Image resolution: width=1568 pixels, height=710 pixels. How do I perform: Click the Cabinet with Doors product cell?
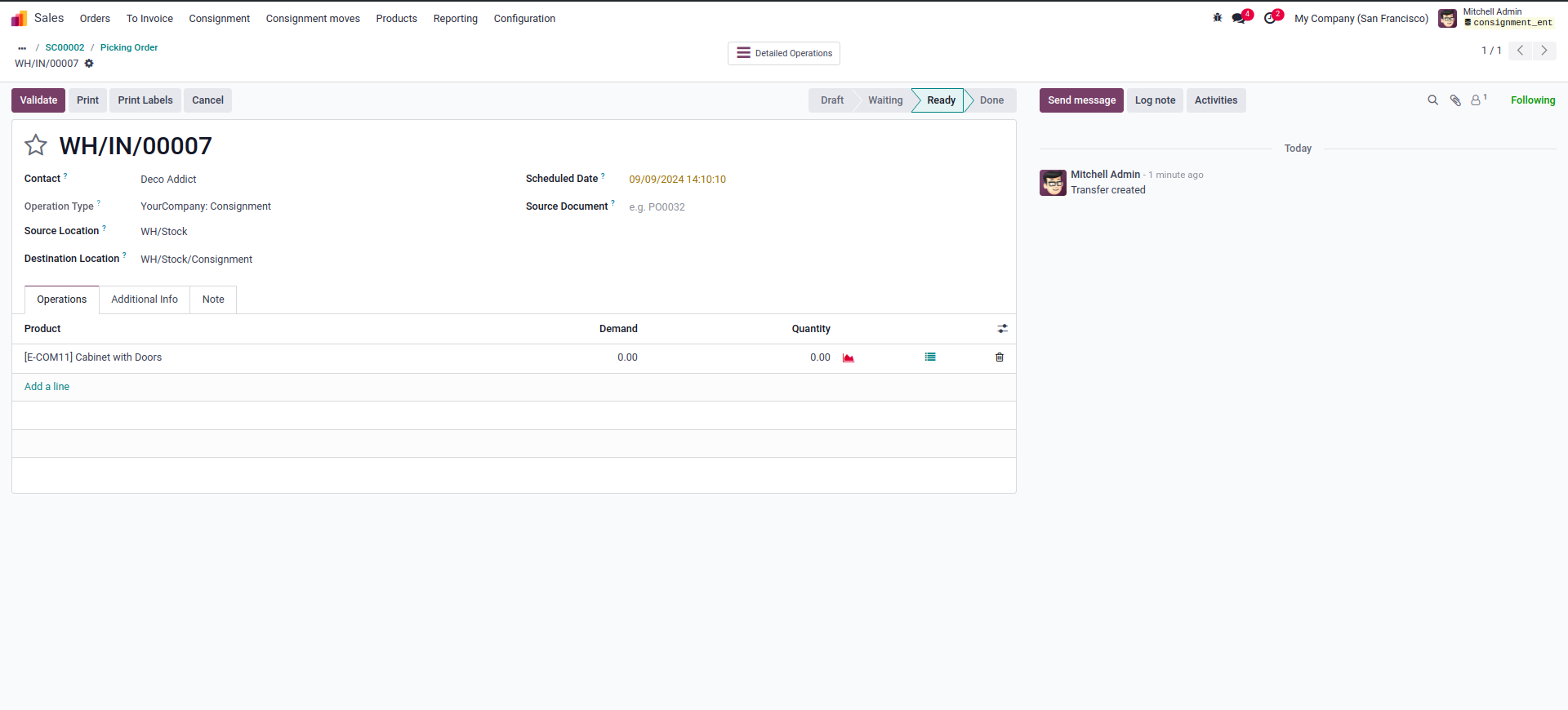tap(93, 357)
